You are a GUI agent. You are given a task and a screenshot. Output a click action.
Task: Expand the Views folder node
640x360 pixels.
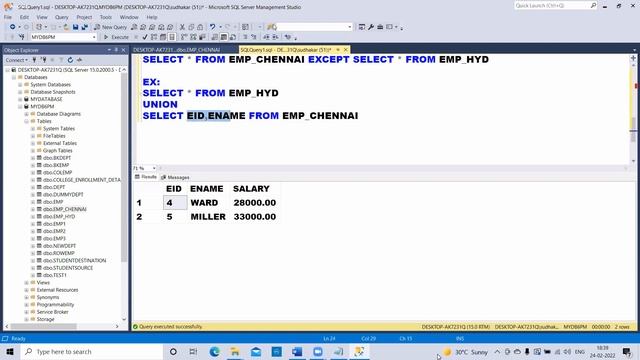pos(27,282)
